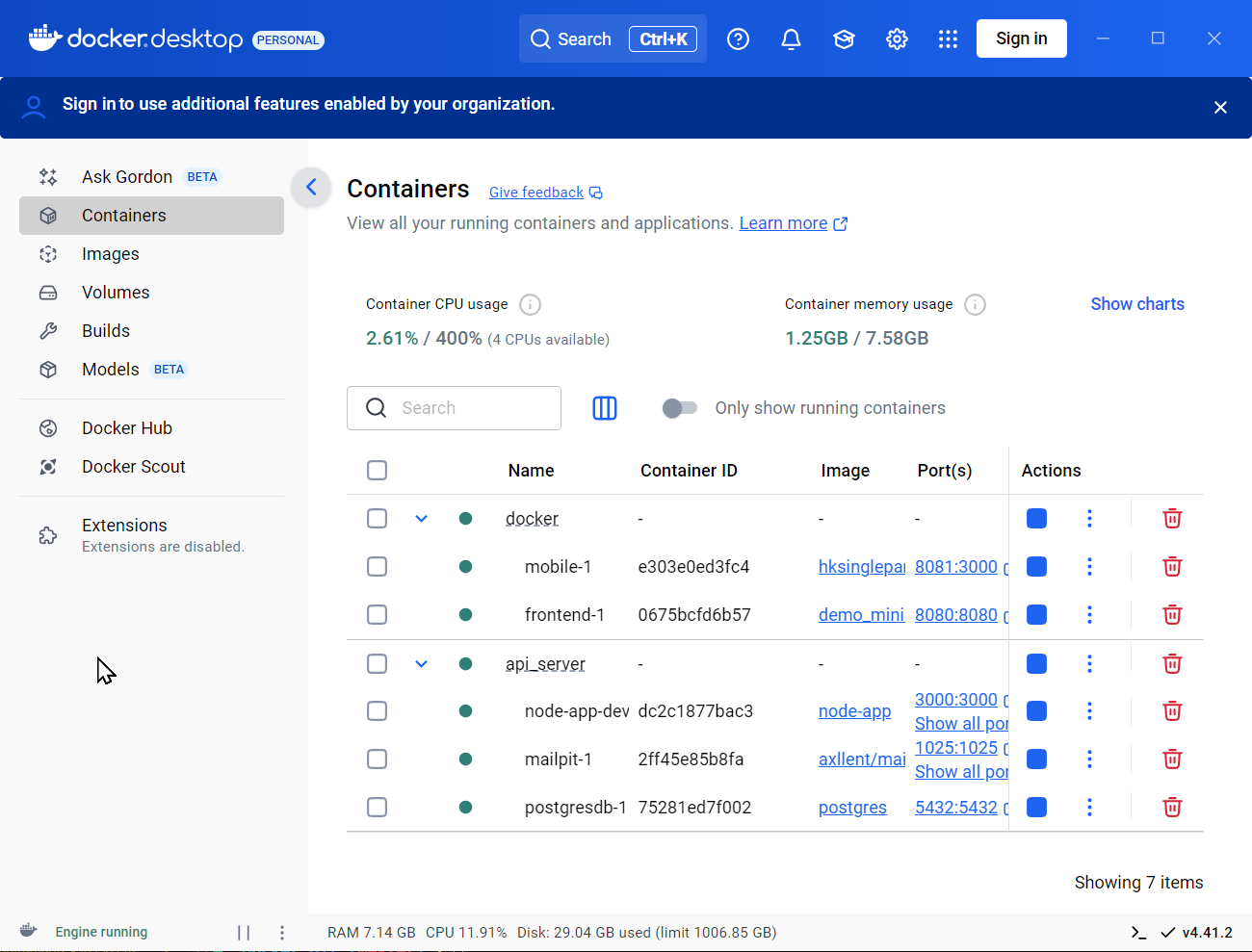Open the Learning center icon

click(844, 39)
